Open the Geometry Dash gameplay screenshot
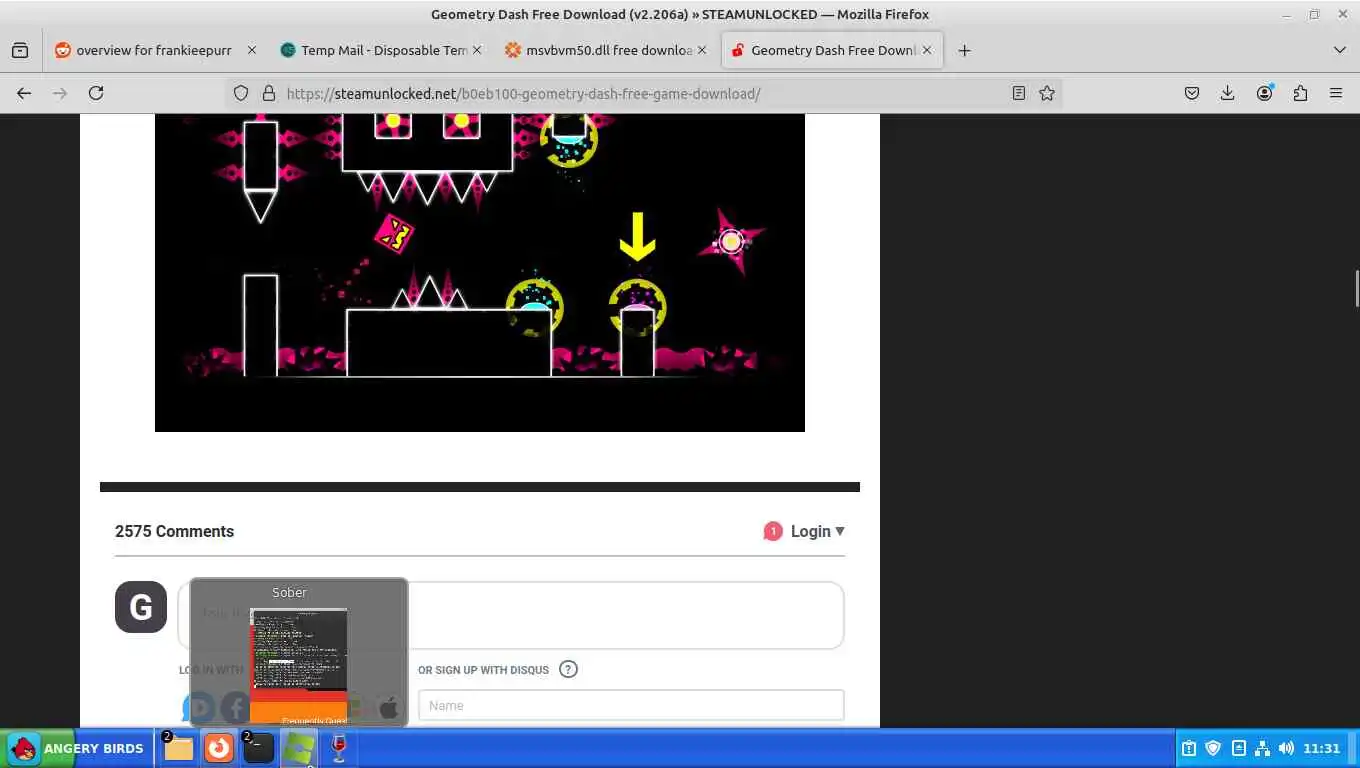The width and height of the screenshot is (1360, 768). 480,272
